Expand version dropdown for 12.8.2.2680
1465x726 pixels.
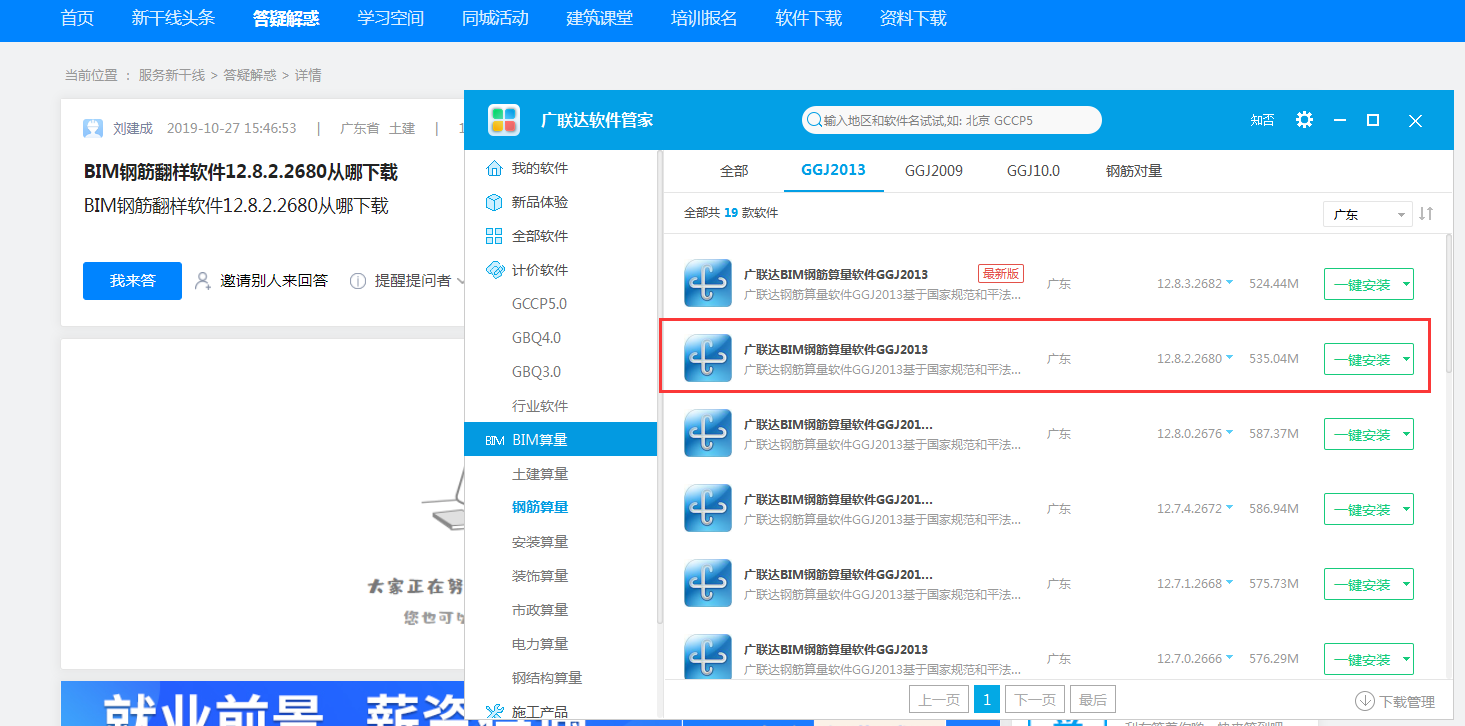1230,357
